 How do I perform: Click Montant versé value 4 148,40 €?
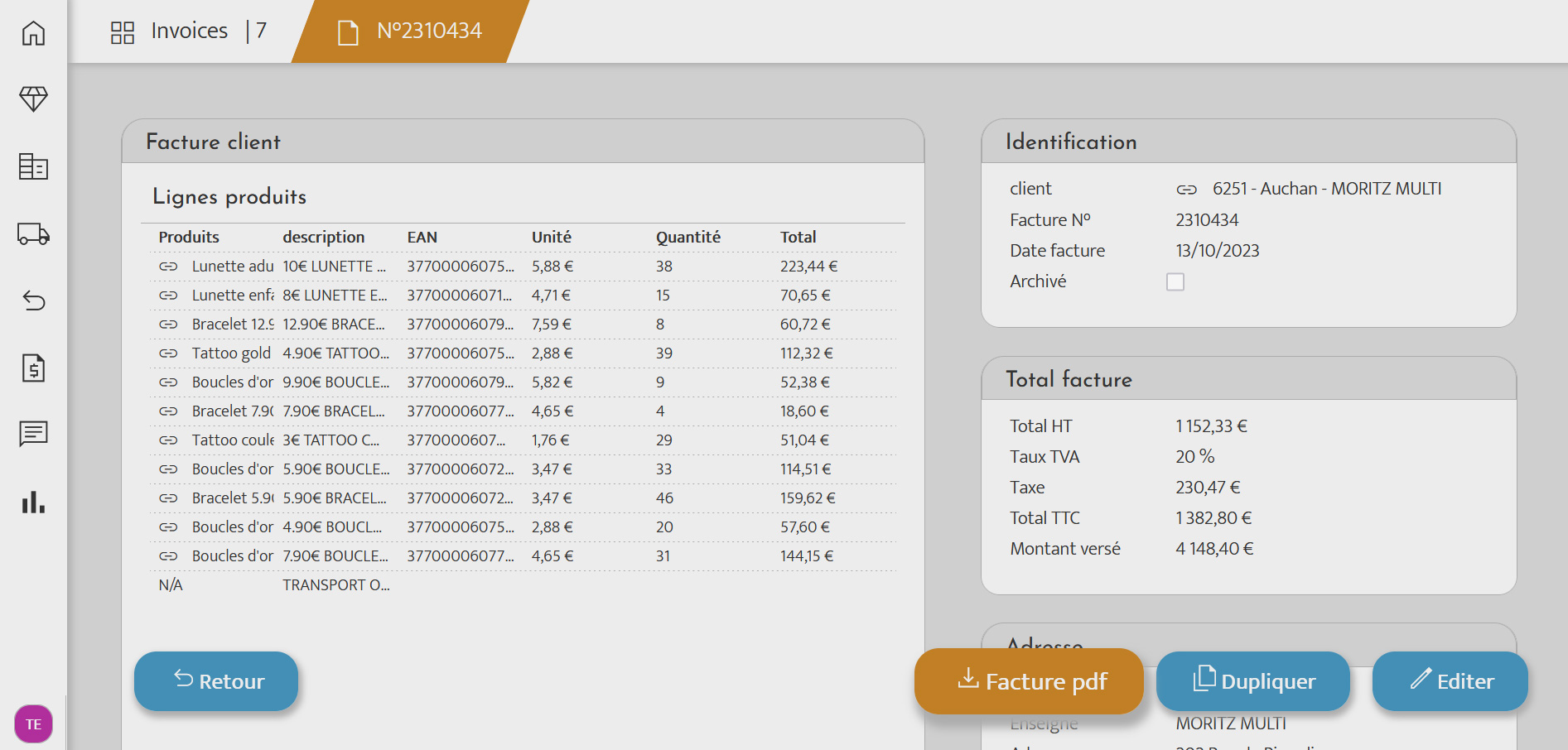click(1214, 549)
